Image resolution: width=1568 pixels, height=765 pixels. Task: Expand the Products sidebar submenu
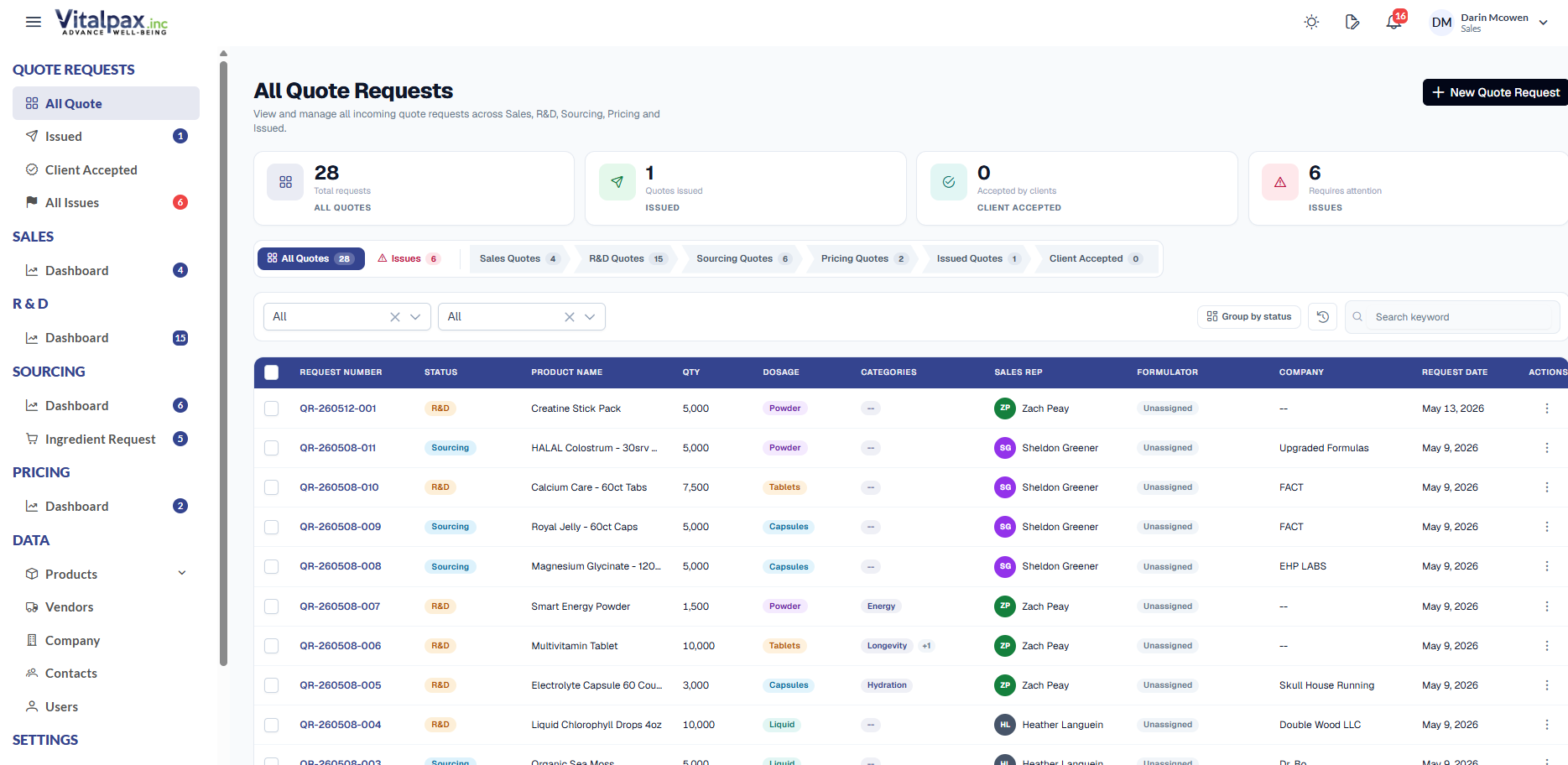click(x=182, y=573)
